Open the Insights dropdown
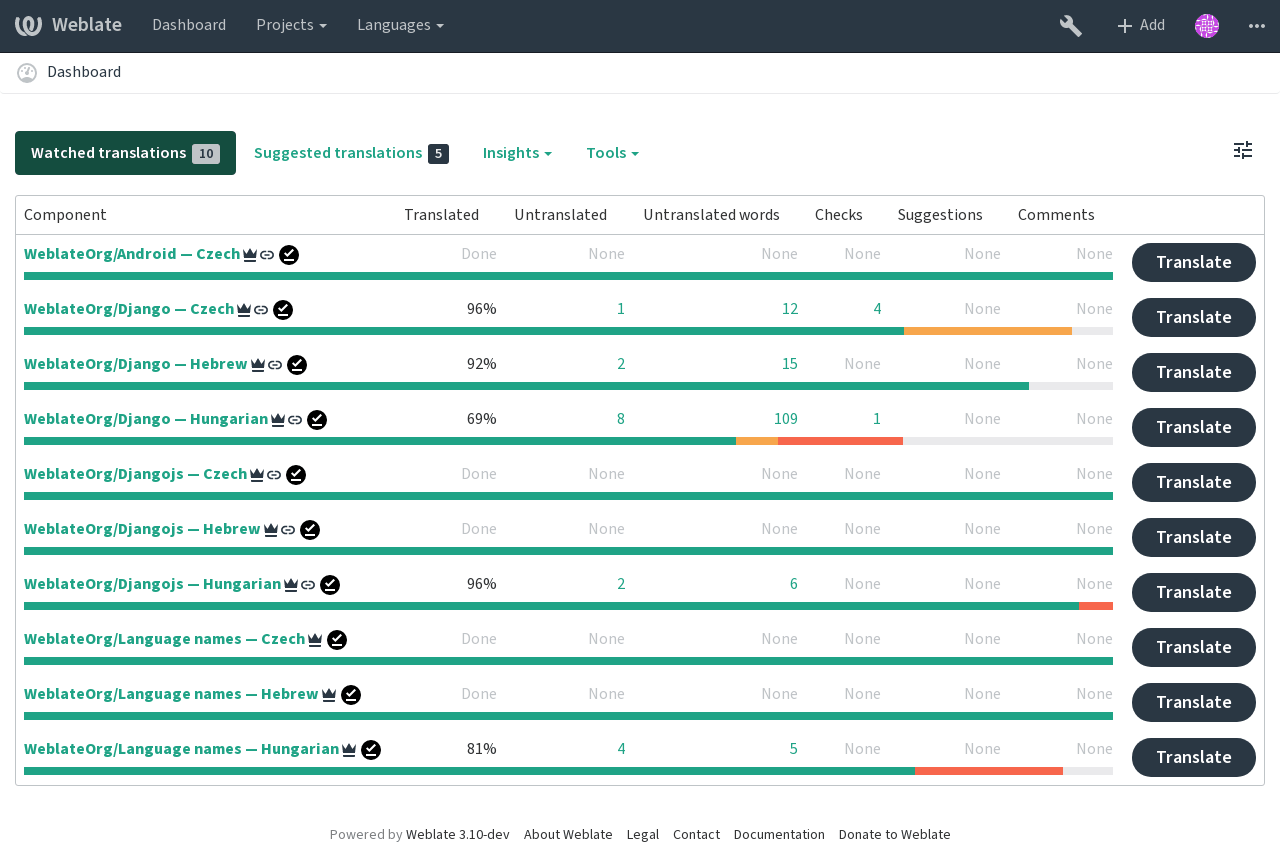The image size is (1280, 868). [517, 153]
